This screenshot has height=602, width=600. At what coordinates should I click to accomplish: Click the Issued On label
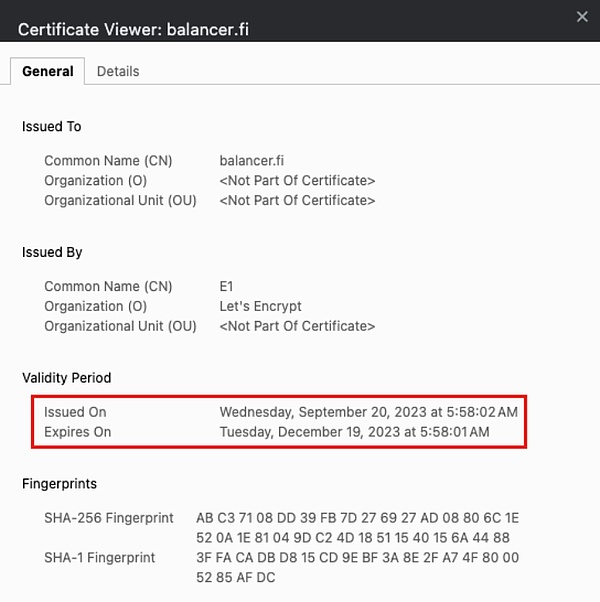pos(75,412)
